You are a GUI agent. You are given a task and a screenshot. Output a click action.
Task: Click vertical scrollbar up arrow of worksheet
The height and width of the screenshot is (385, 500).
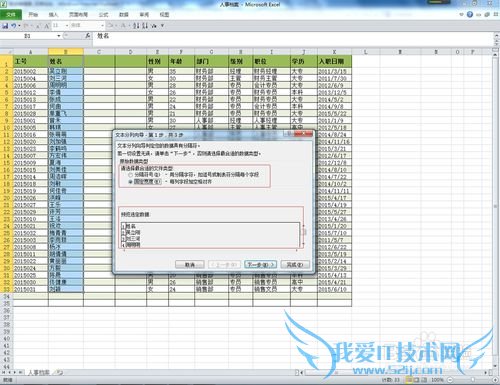click(x=495, y=54)
